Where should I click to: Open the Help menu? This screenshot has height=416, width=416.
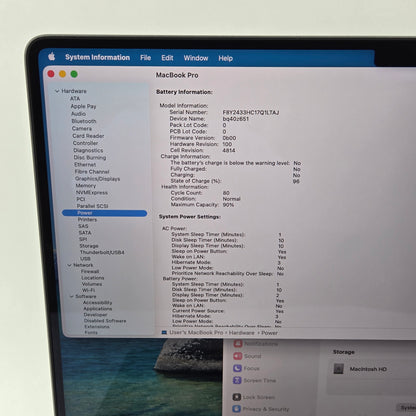(x=226, y=58)
